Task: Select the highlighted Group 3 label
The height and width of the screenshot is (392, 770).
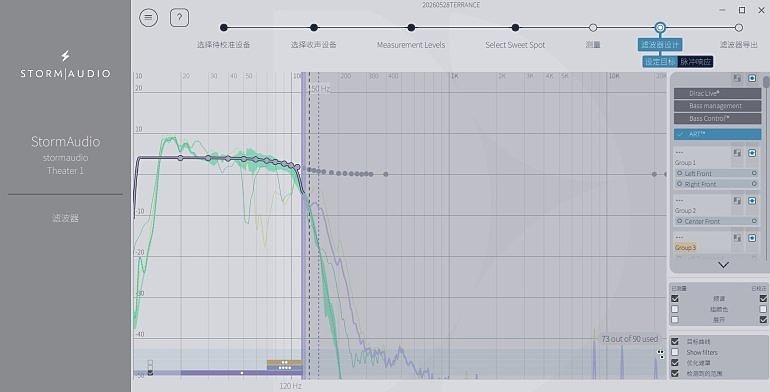Action: point(685,248)
